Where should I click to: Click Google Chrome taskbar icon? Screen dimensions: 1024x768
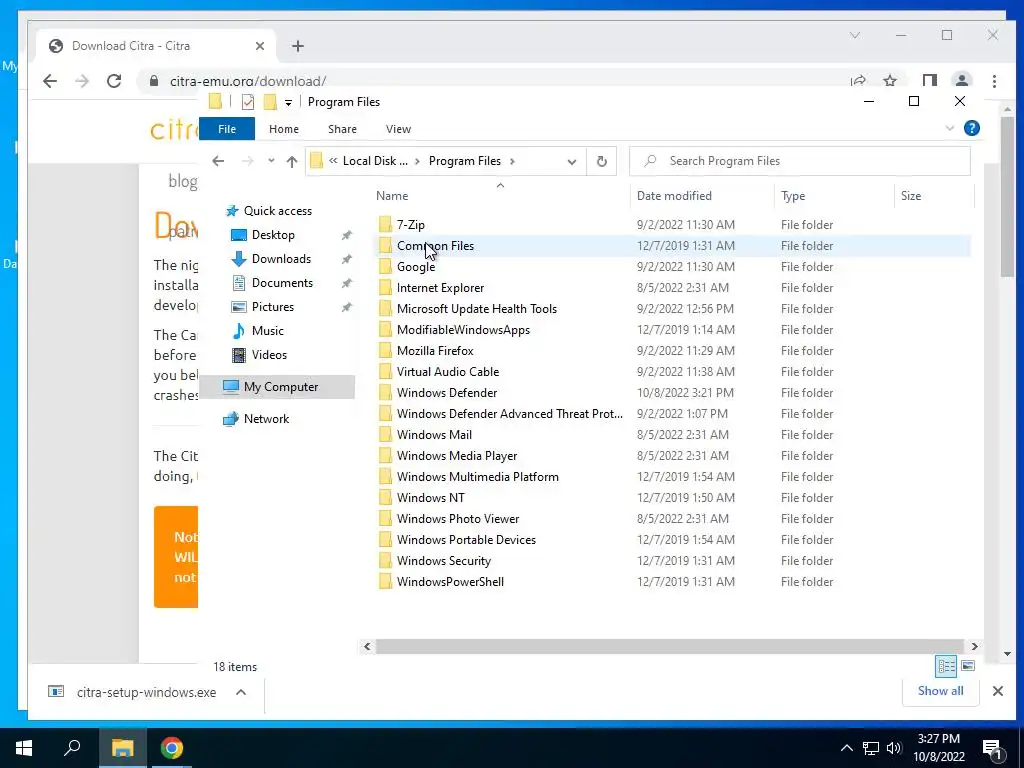click(172, 748)
